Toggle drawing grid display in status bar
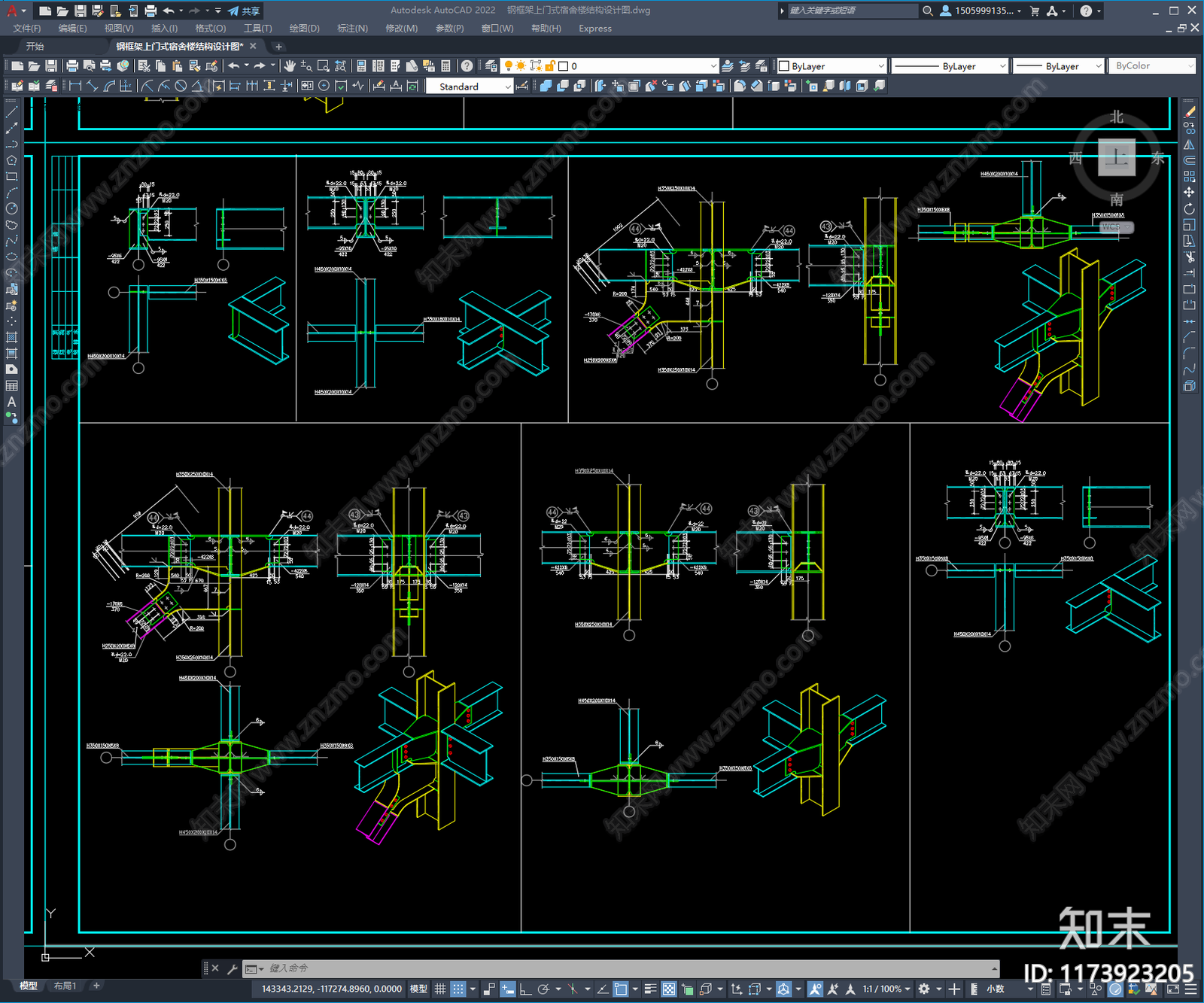The image size is (1204, 1003). point(440,989)
